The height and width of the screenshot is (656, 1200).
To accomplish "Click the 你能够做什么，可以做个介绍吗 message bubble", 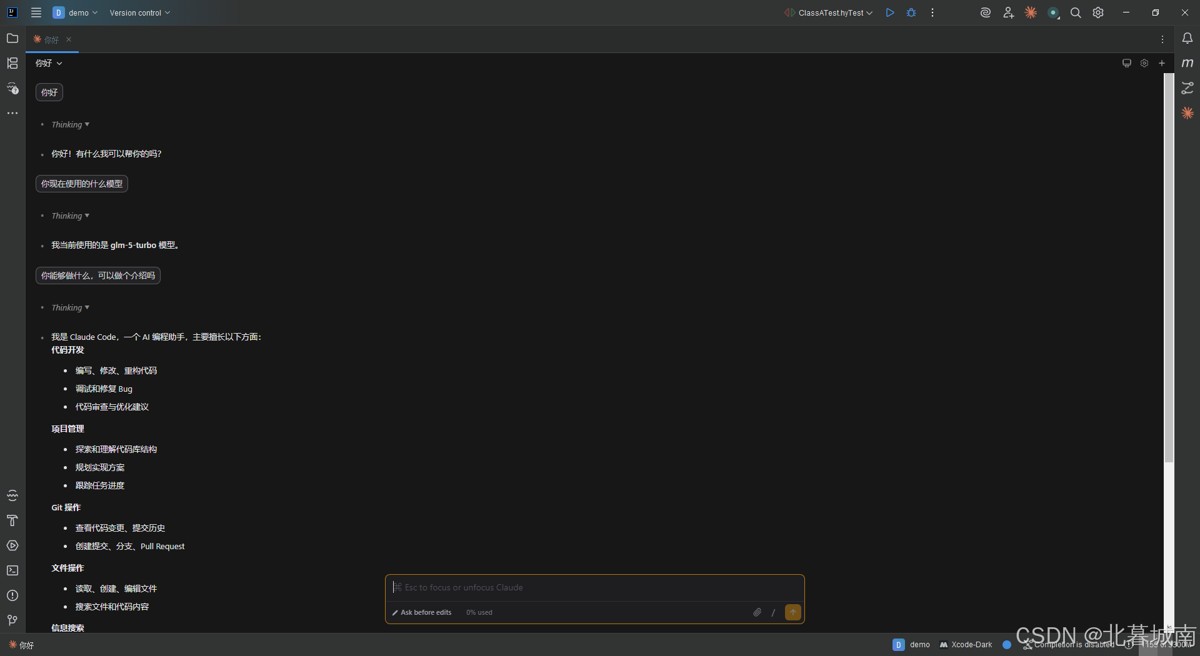I will click(x=98, y=275).
